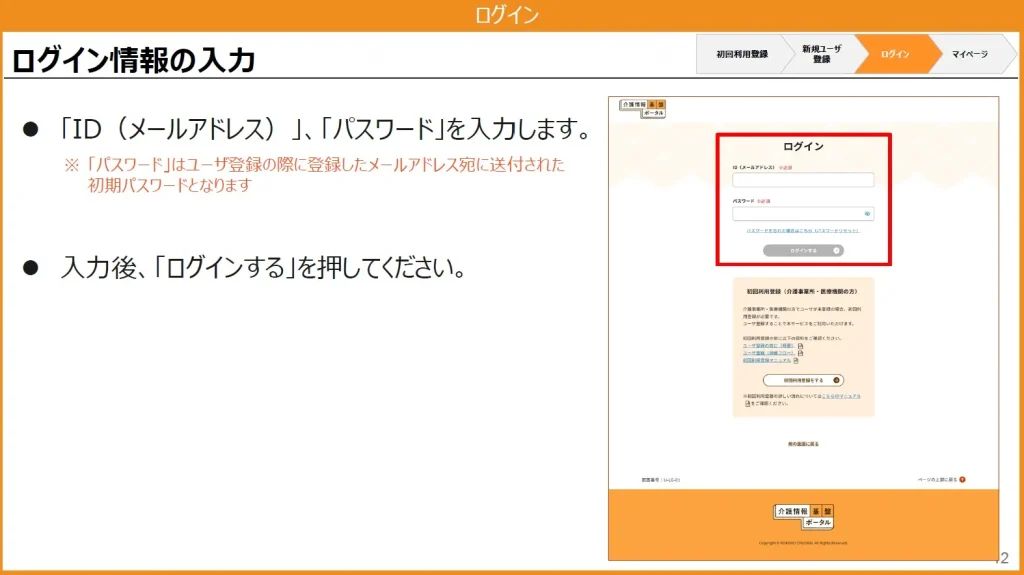Click arrow icon on 初回利用登録をする button
This screenshot has height=575, width=1024.
tap(837, 380)
